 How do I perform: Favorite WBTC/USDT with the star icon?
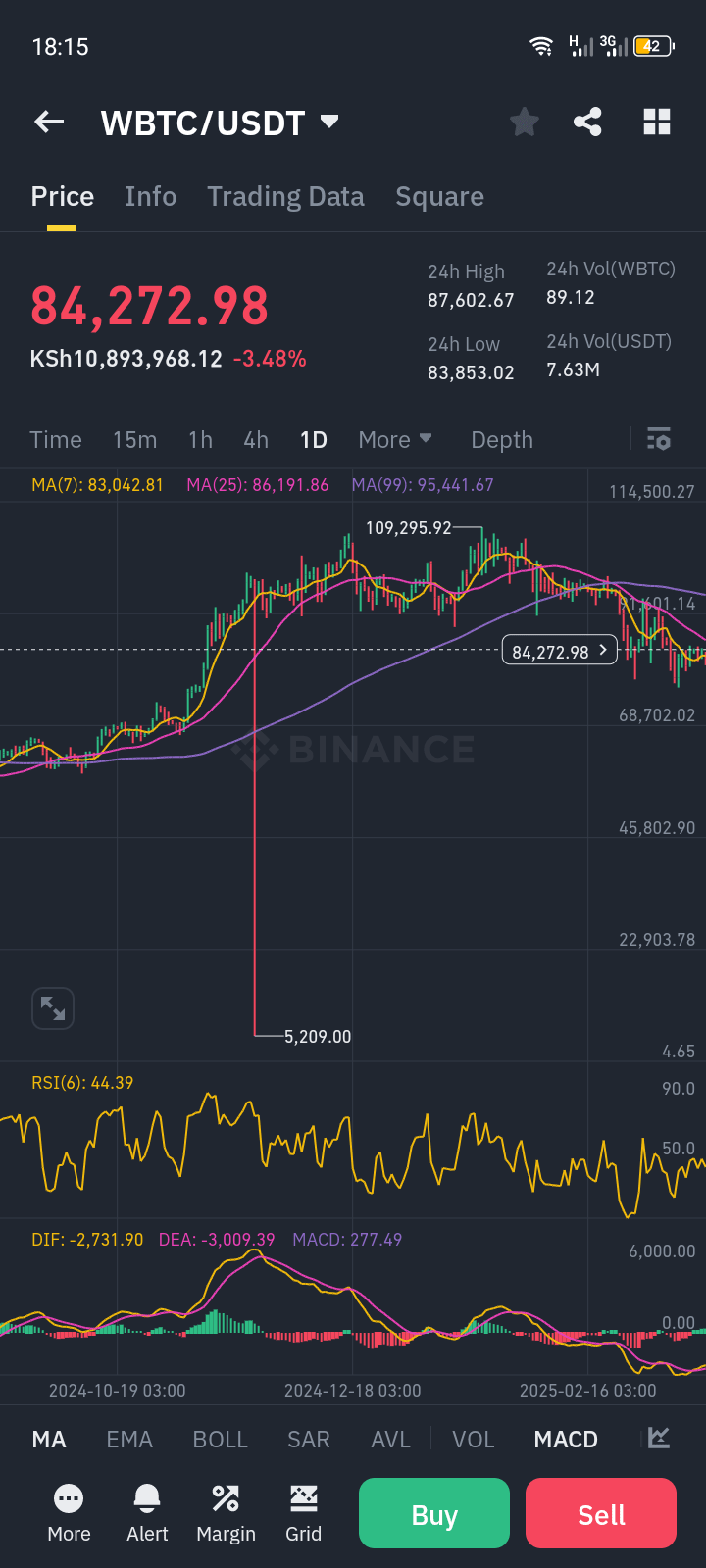click(524, 122)
